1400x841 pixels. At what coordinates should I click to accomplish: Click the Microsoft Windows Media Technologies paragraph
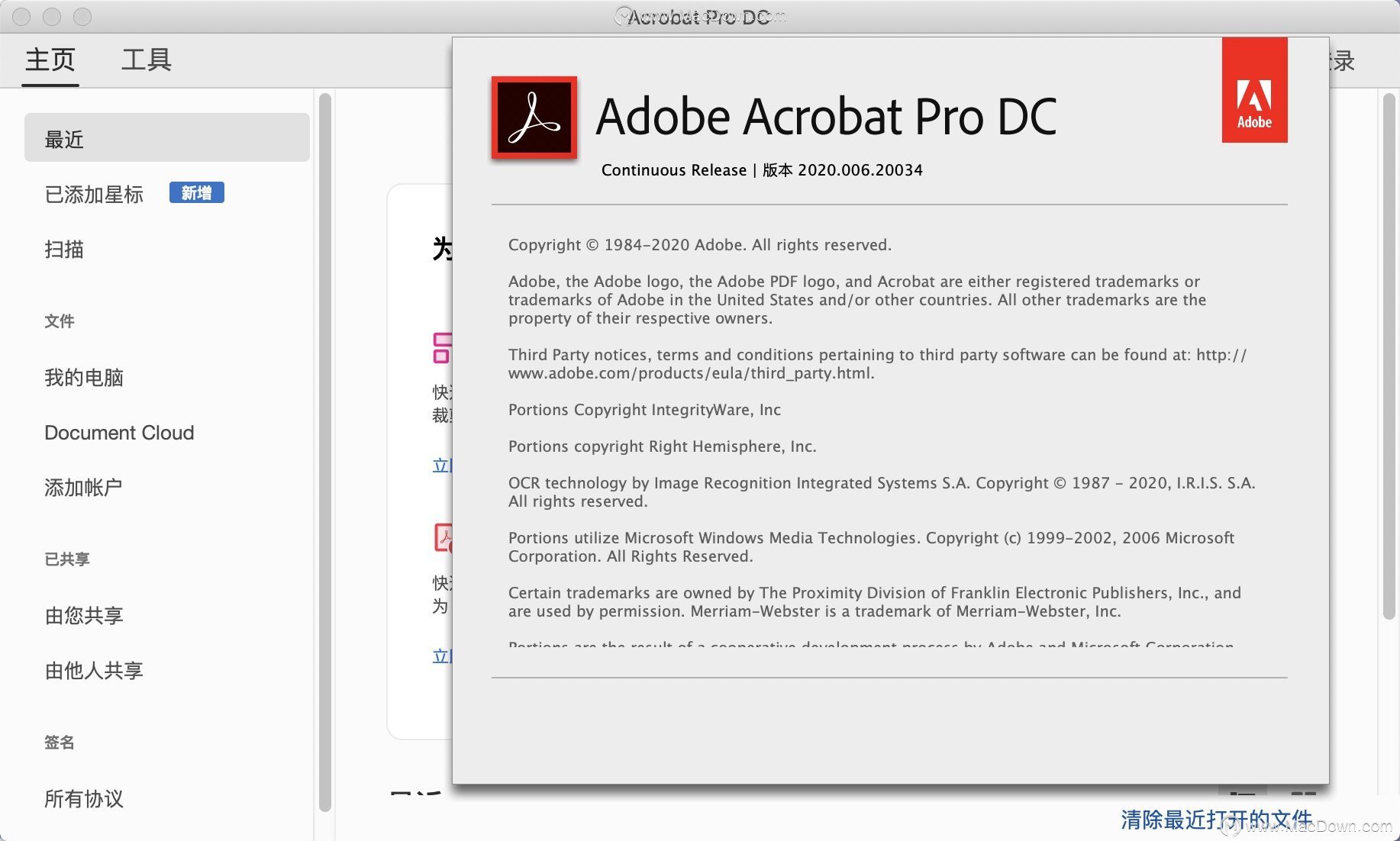tap(871, 547)
